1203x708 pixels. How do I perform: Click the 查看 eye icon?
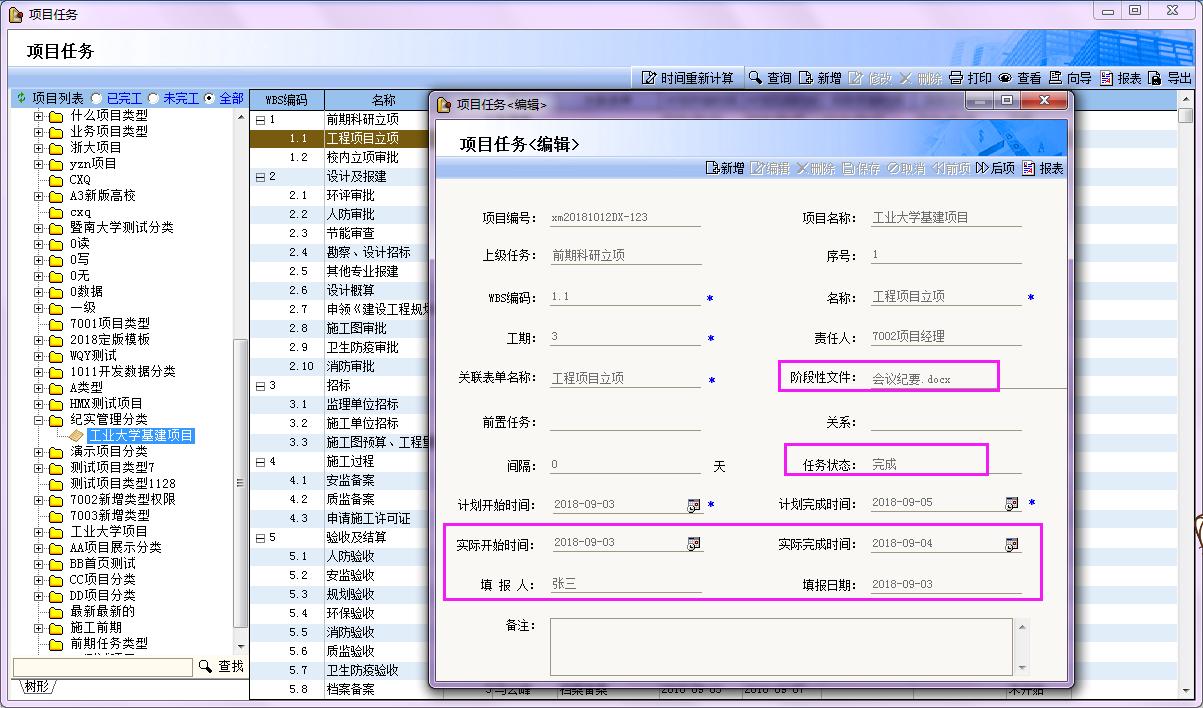(x=1005, y=78)
